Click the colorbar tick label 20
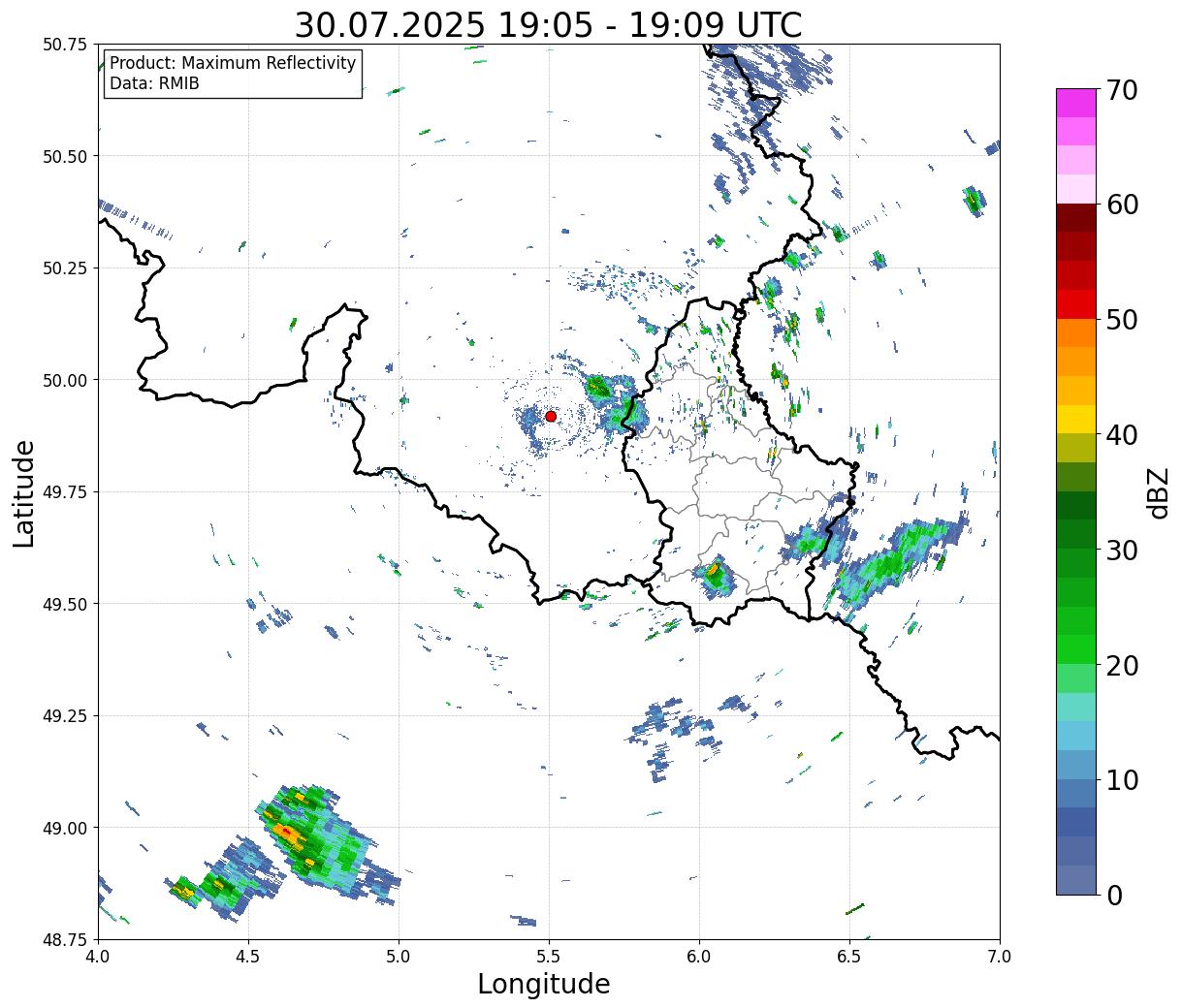1182x1008 pixels. [1122, 666]
